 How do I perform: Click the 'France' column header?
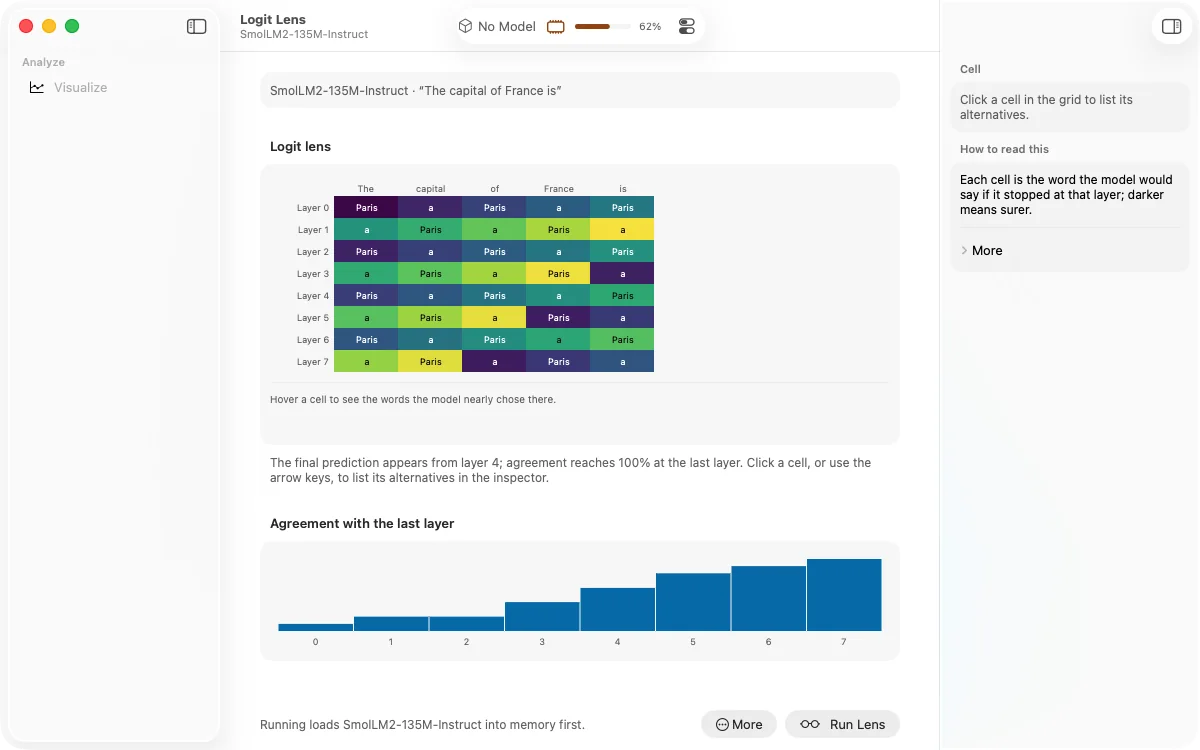(x=559, y=188)
